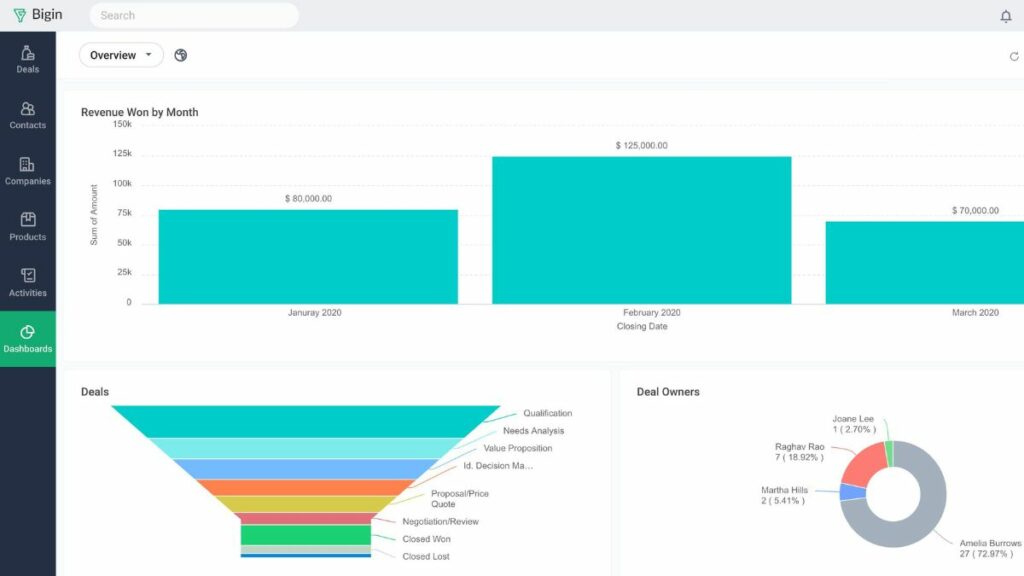This screenshot has width=1024, height=576.
Task: Open the Activities module
Action: click(x=27, y=280)
